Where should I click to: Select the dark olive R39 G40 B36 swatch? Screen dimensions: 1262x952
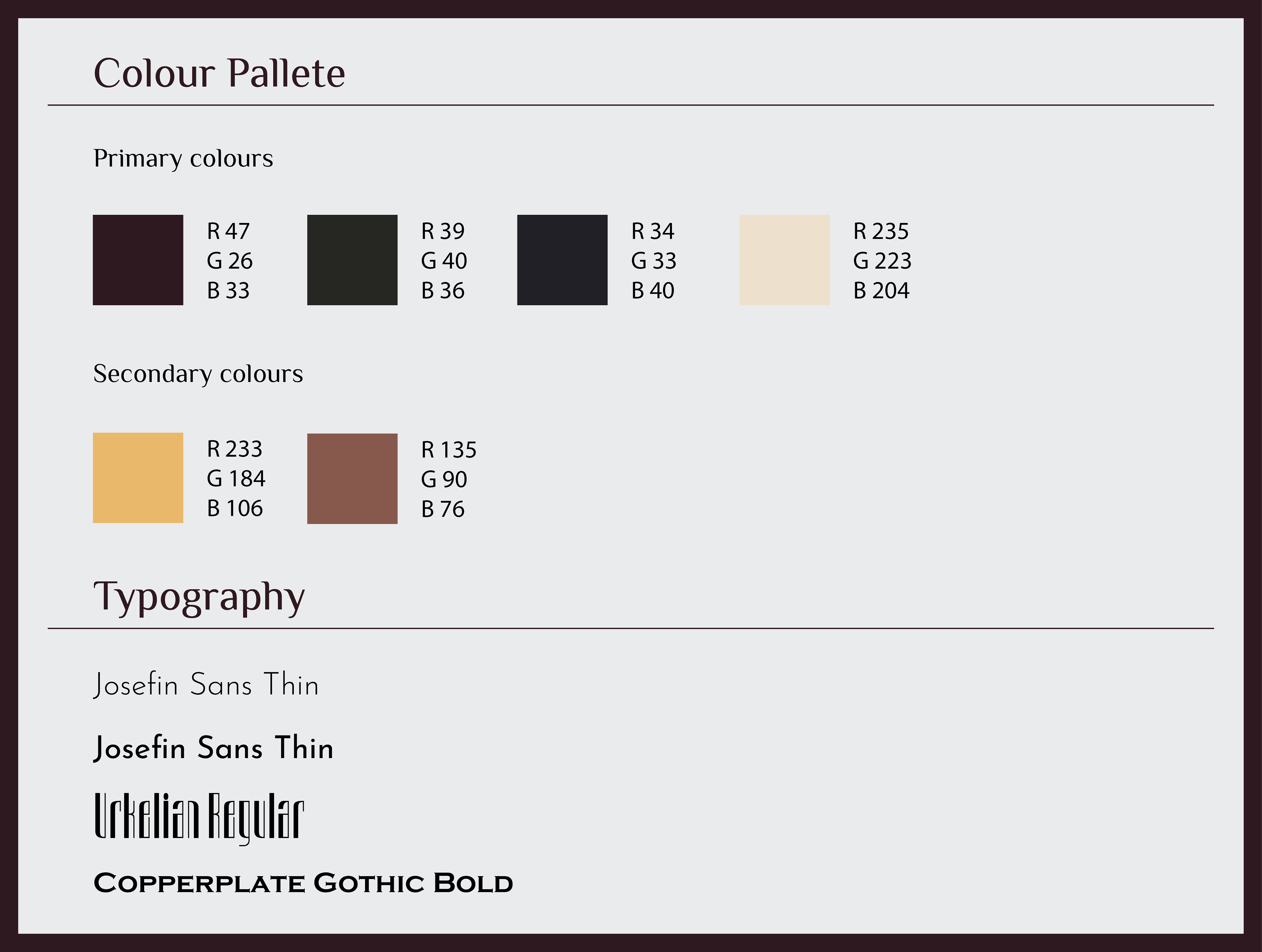click(x=352, y=260)
